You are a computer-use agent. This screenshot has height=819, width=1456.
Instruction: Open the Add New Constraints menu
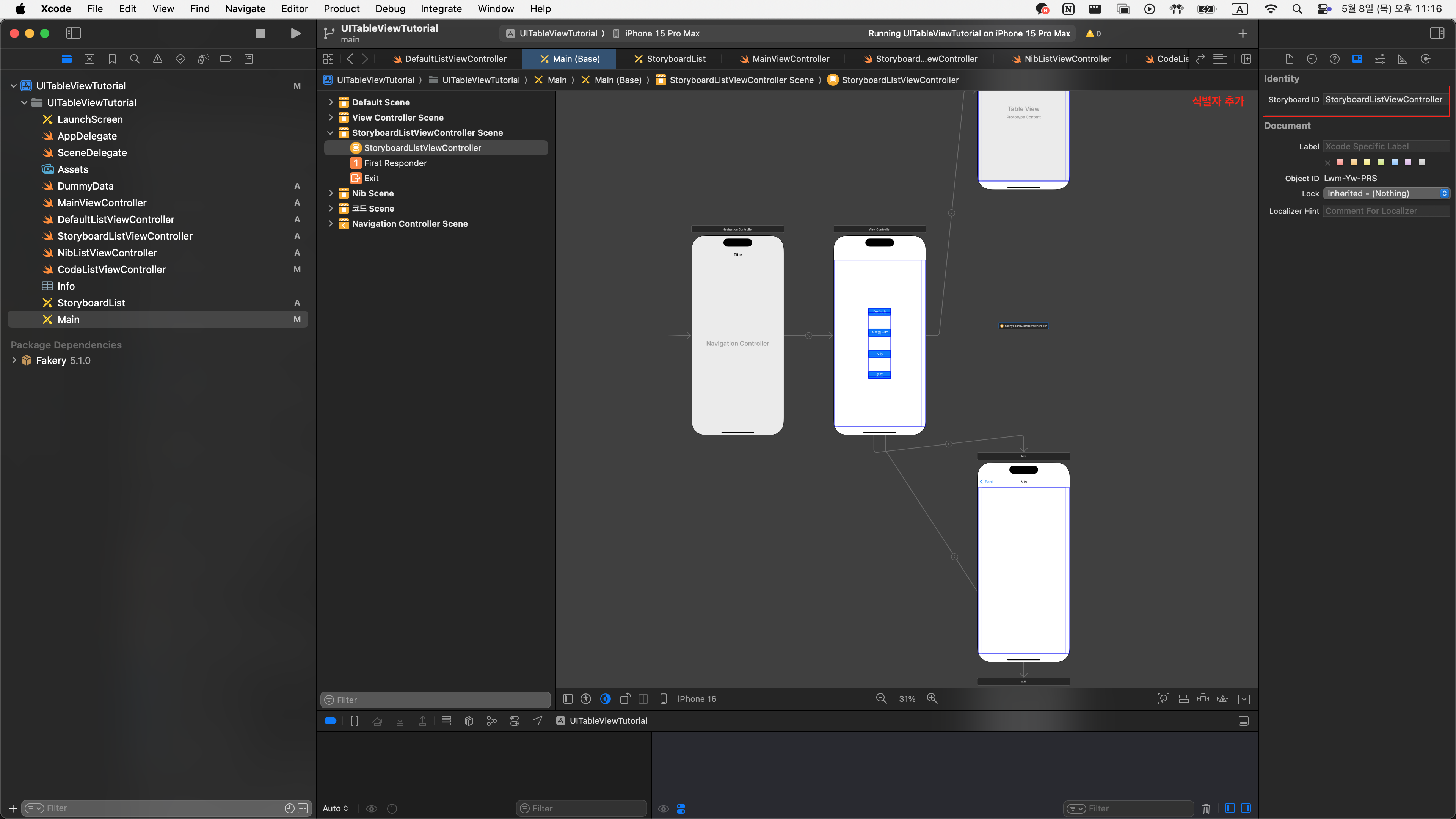click(x=1203, y=698)
